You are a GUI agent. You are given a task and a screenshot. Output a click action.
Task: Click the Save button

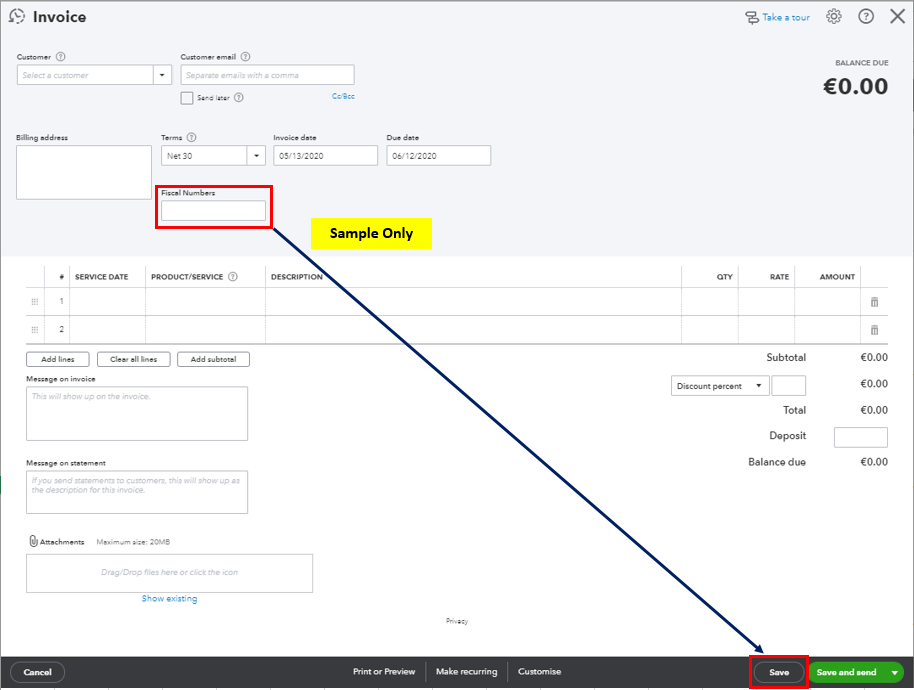click(779, 672)
